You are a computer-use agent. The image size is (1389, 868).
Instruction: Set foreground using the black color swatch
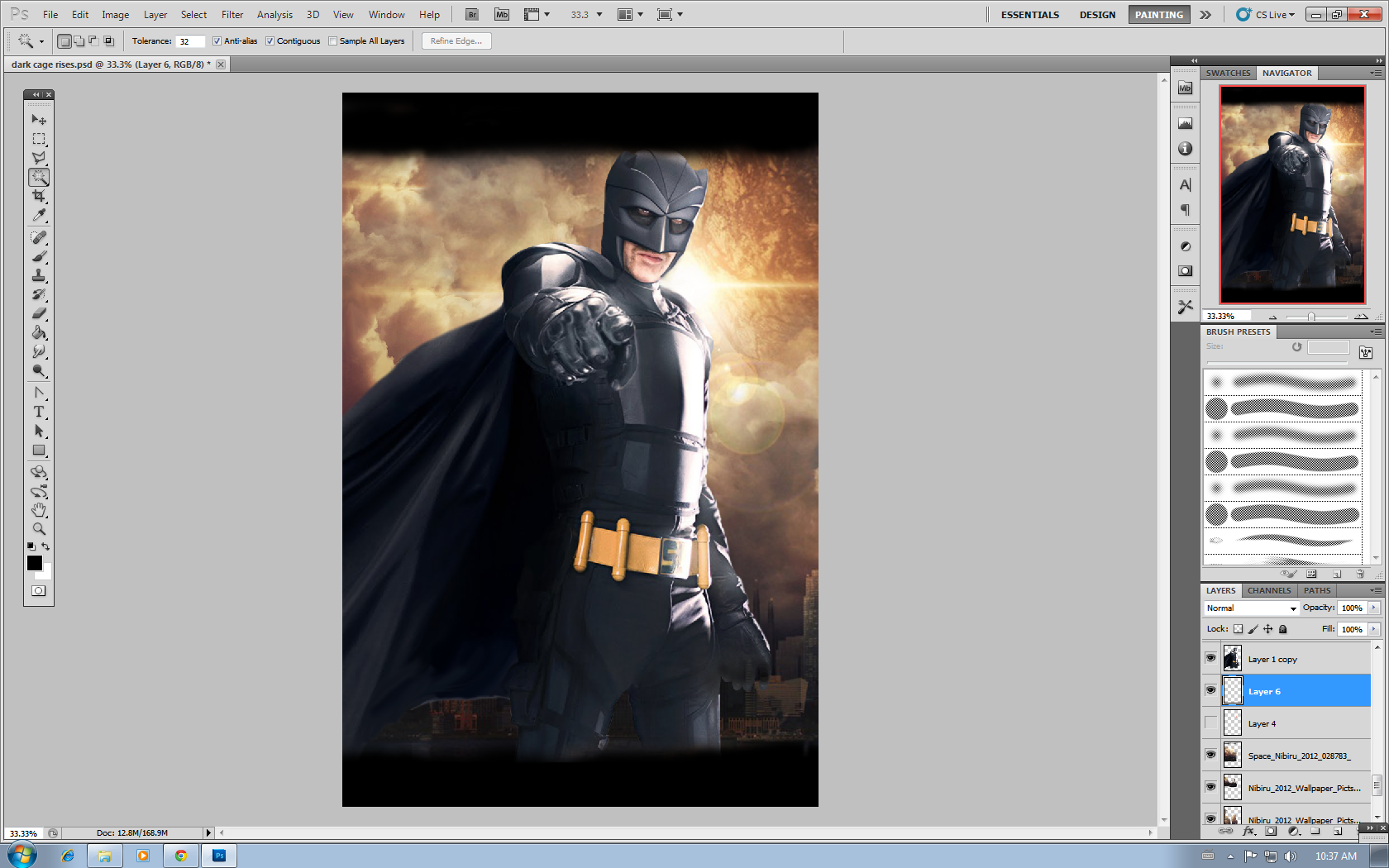[x=34, y=563]
